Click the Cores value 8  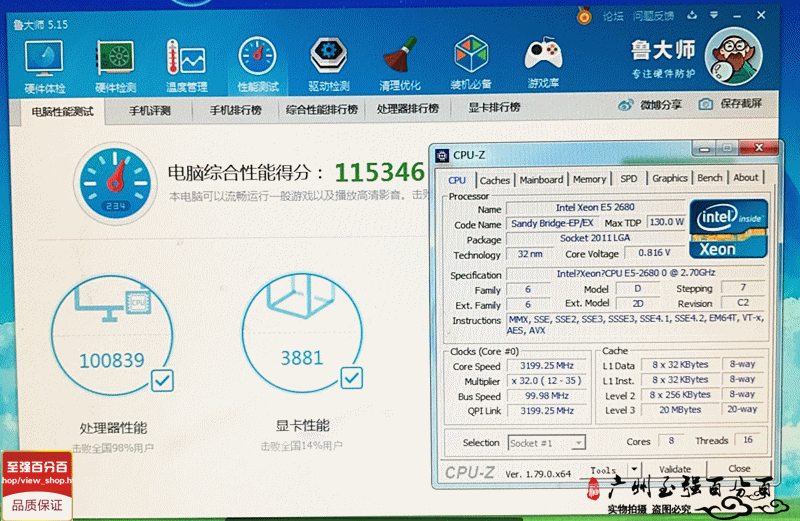coord(671,440)
